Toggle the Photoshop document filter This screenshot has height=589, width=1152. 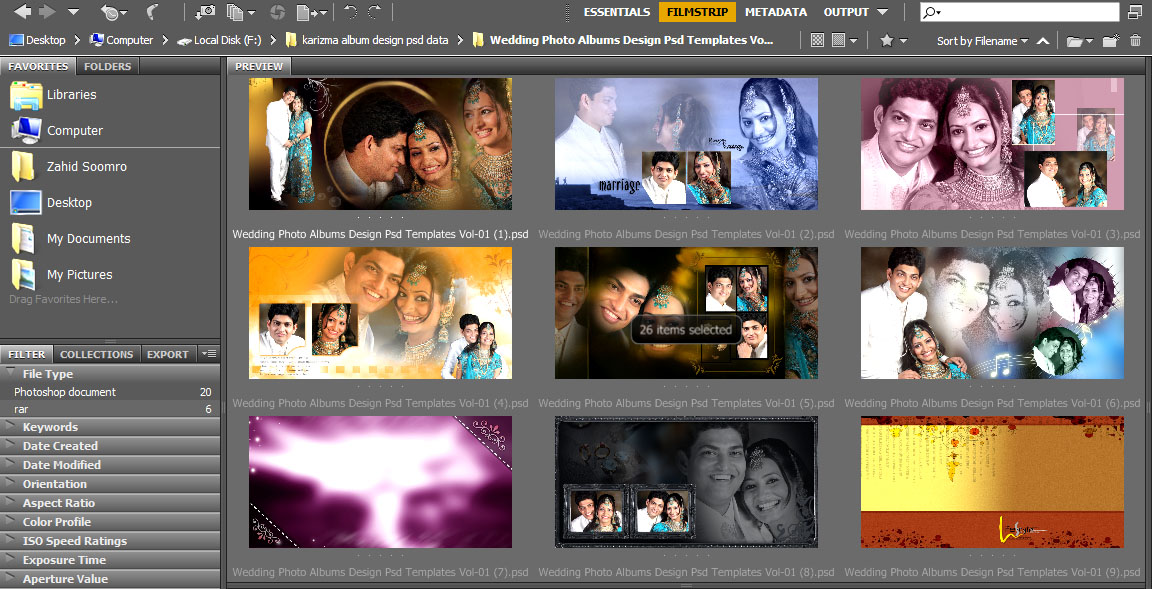pos(110,392)
